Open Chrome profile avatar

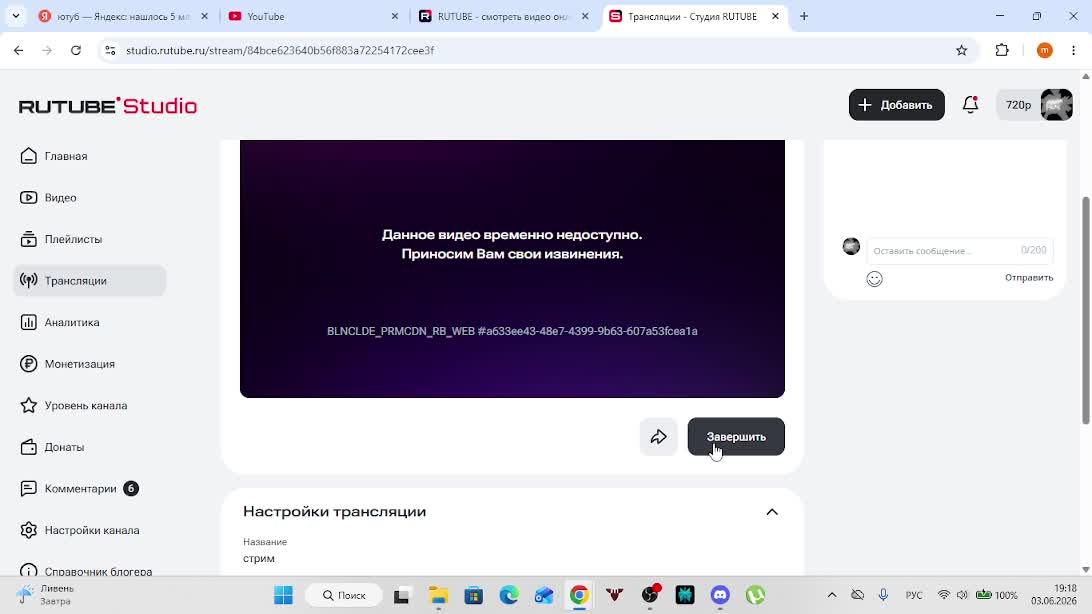[1044, 50]
